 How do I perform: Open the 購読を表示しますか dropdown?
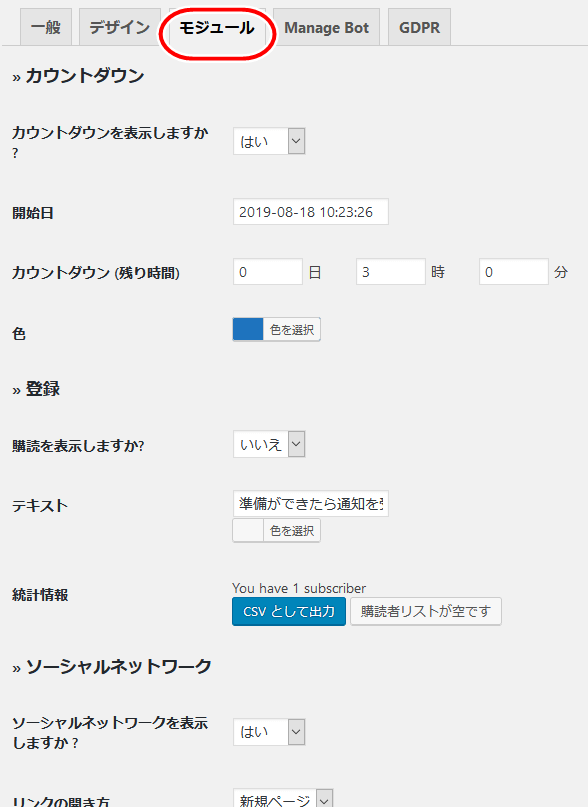tap(269, 444)
